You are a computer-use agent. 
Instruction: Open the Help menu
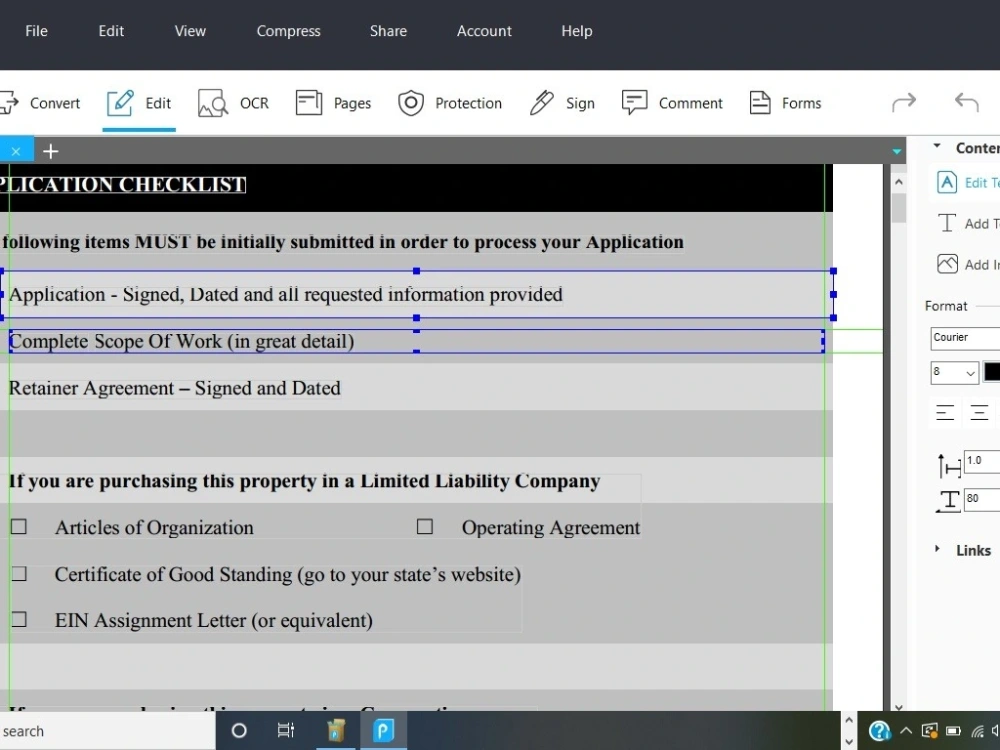[x=577, y=31]
